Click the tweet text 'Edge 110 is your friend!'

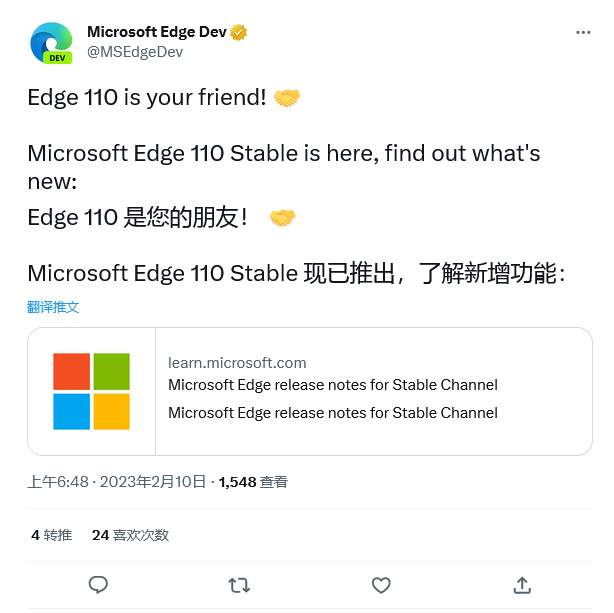click(x=146, y=98)
